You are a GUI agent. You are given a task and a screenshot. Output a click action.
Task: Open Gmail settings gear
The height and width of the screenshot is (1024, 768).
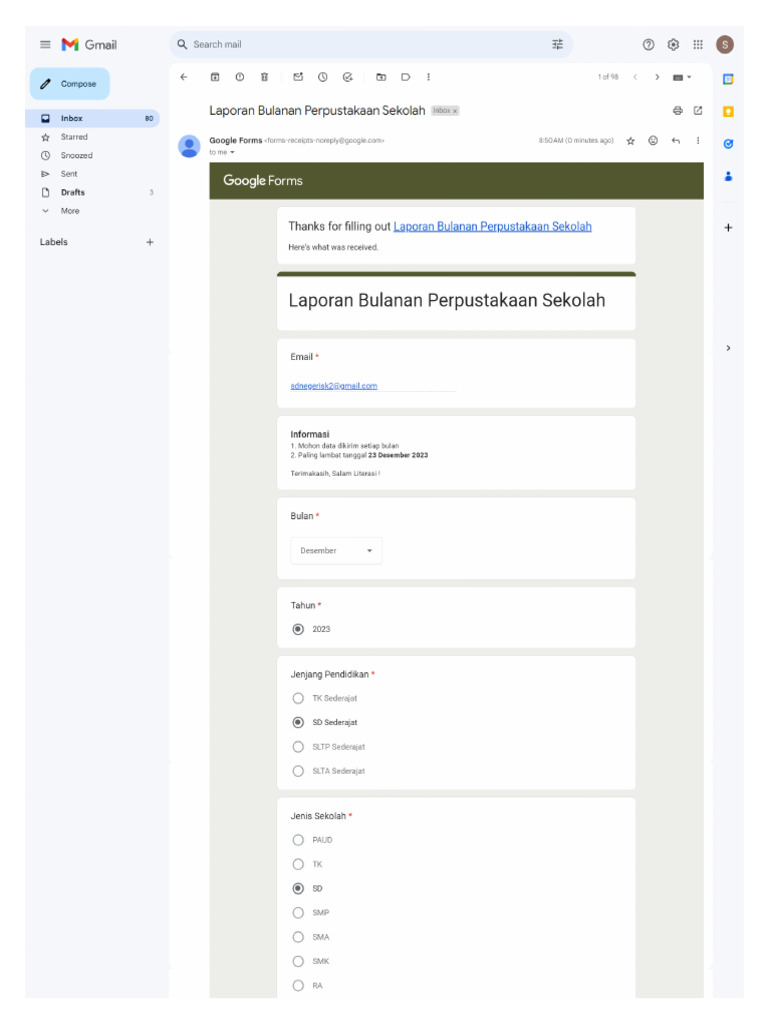tap(673, 44)
